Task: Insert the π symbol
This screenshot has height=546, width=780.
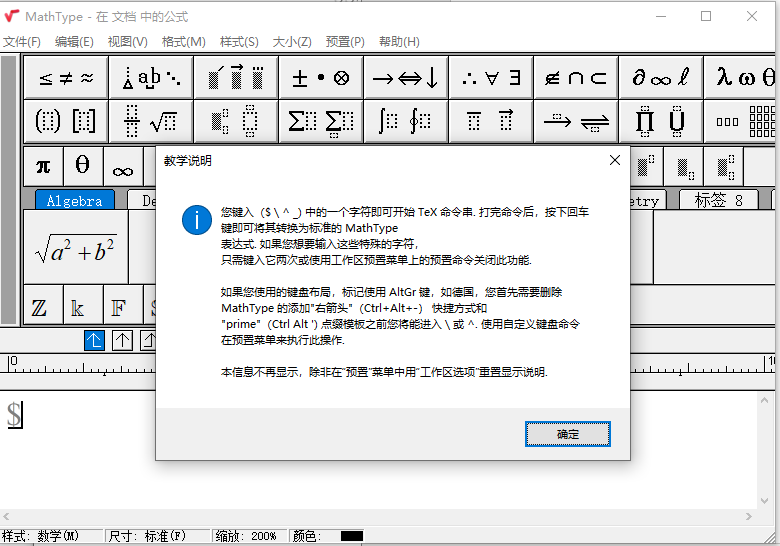Action: [43, 166]
